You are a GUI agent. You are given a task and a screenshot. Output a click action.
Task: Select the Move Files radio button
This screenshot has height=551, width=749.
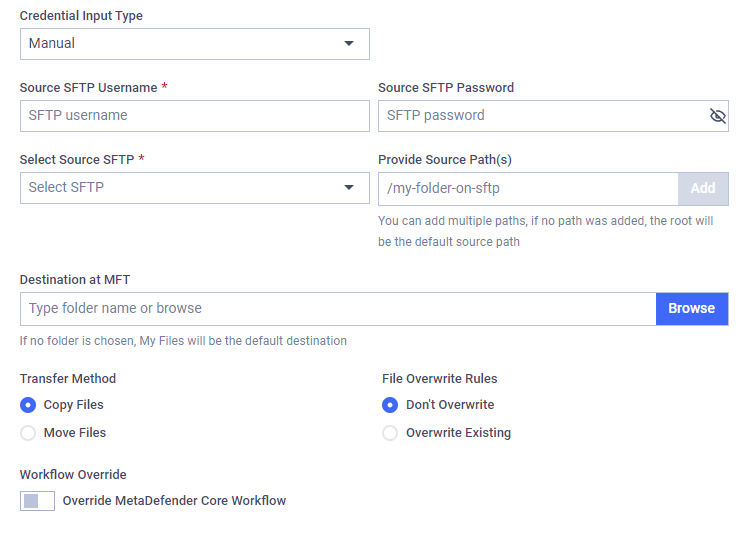click(28, 433)
